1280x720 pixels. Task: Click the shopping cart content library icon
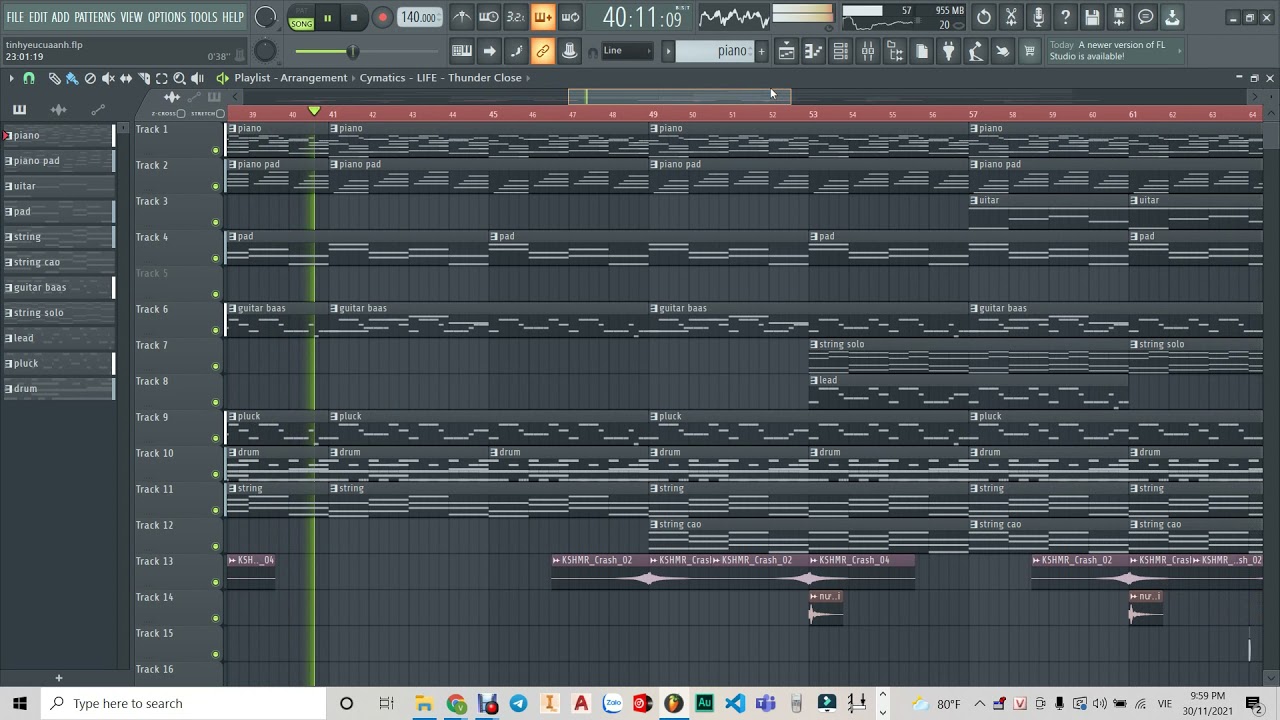point(1029,51)
